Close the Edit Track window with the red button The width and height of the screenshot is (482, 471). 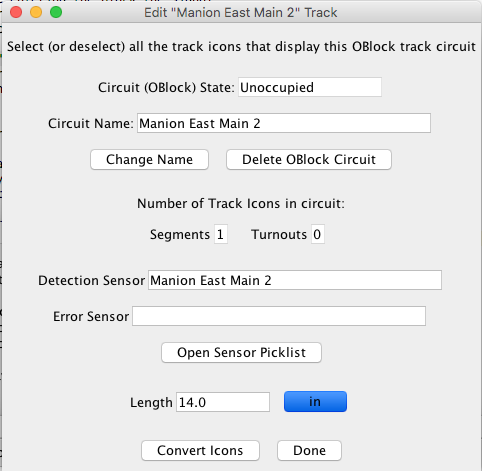tap(16, 12)
